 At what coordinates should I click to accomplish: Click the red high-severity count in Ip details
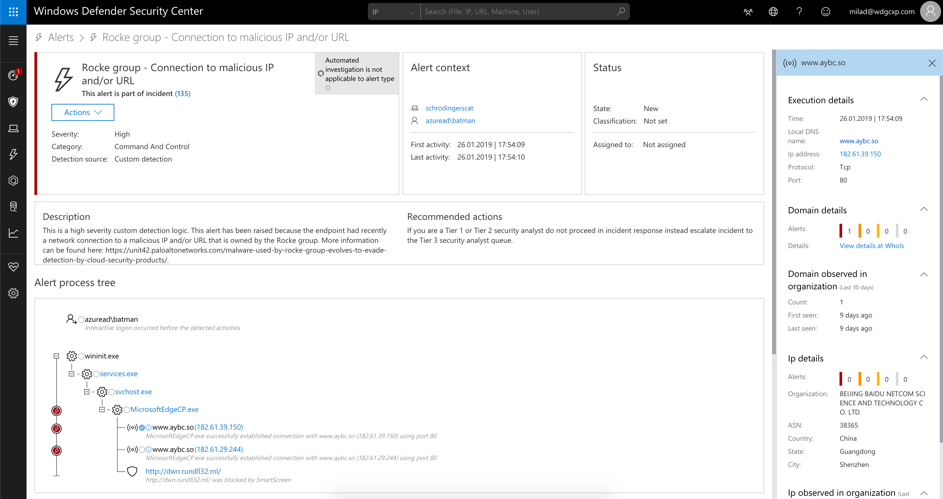click(x=846, y=379)
